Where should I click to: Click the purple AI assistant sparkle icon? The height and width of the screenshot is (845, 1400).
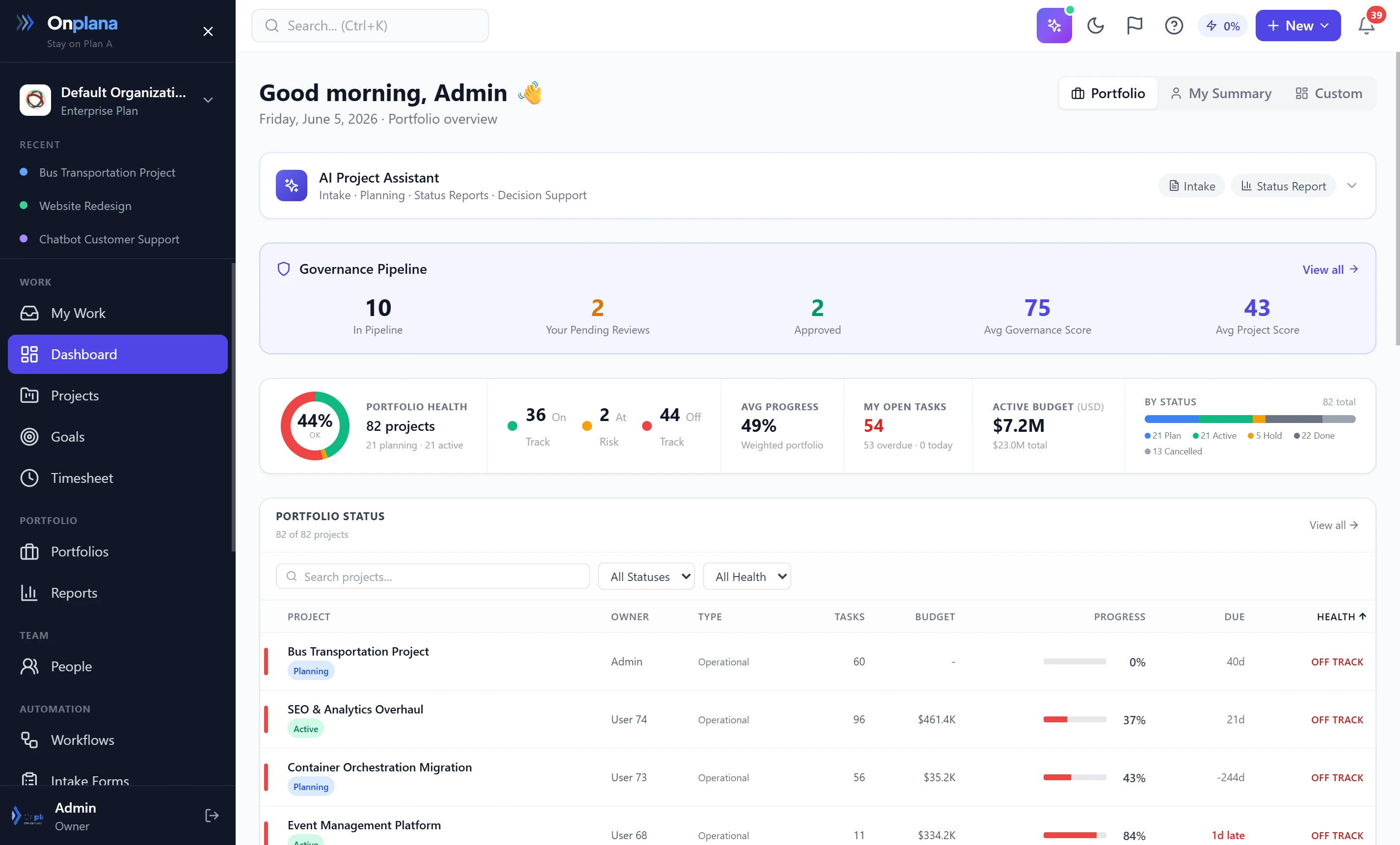[1054, 26]
